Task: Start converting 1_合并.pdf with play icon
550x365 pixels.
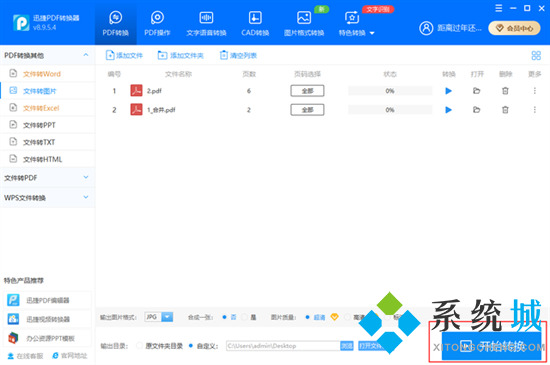Action: [448, 110]
